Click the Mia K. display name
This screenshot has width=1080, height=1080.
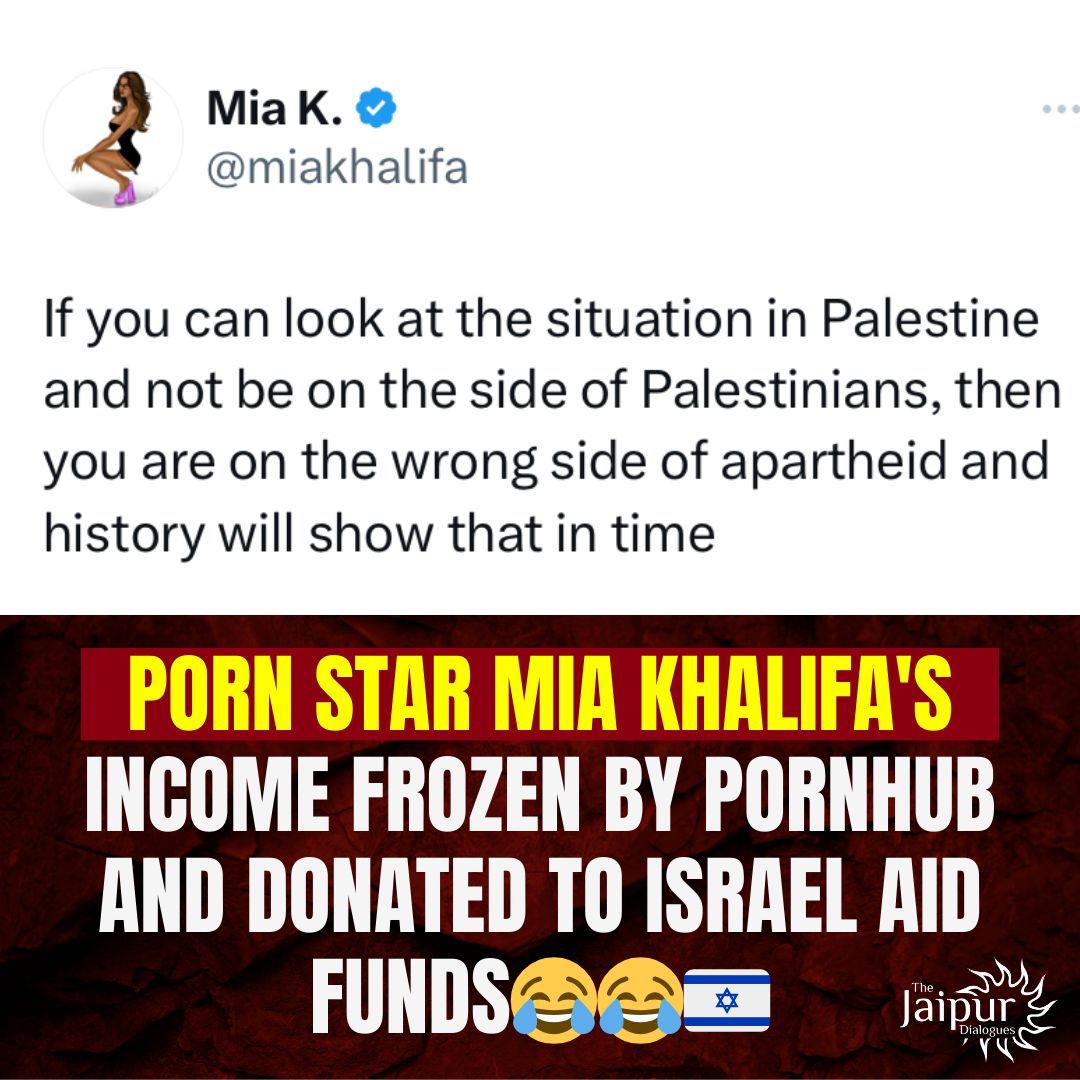(274, 109)
